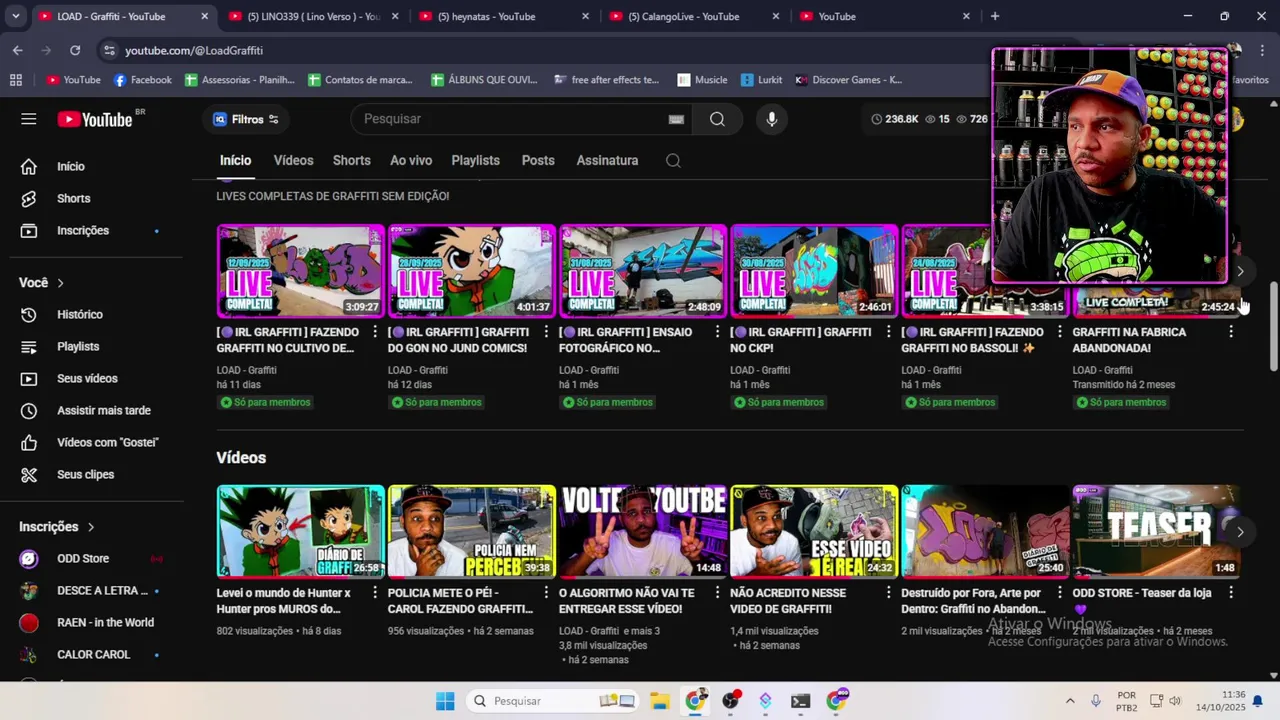Screen dimensions: 1280x720
Task: Open the Ao vivo channel tab
Action: (x=411, y=160)
